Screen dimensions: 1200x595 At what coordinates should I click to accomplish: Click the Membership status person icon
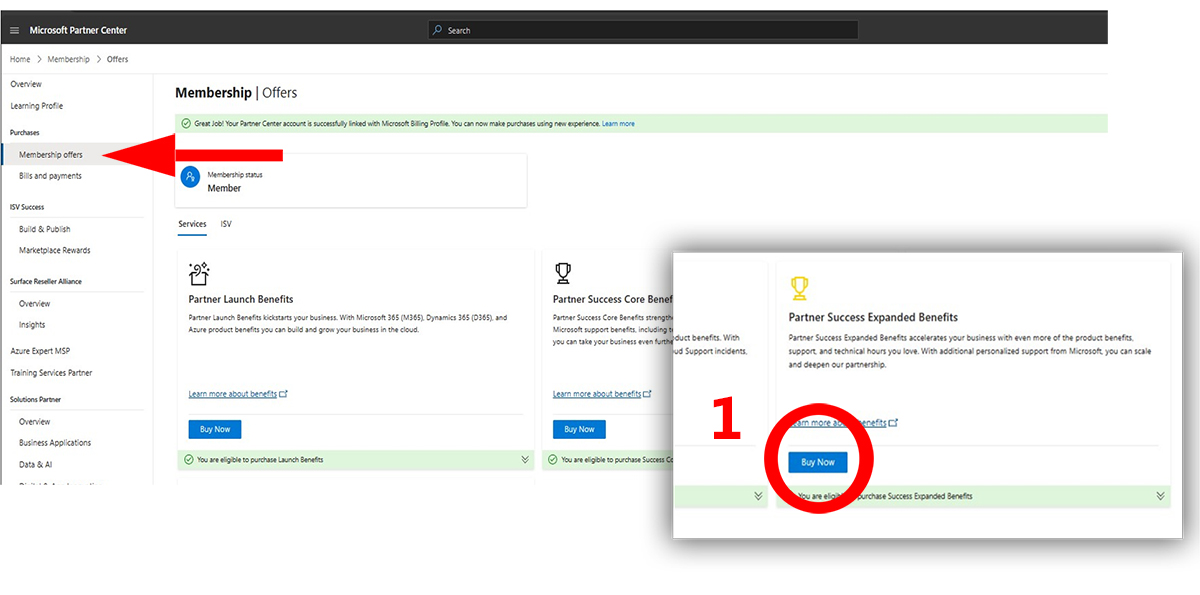click(190, 177)
